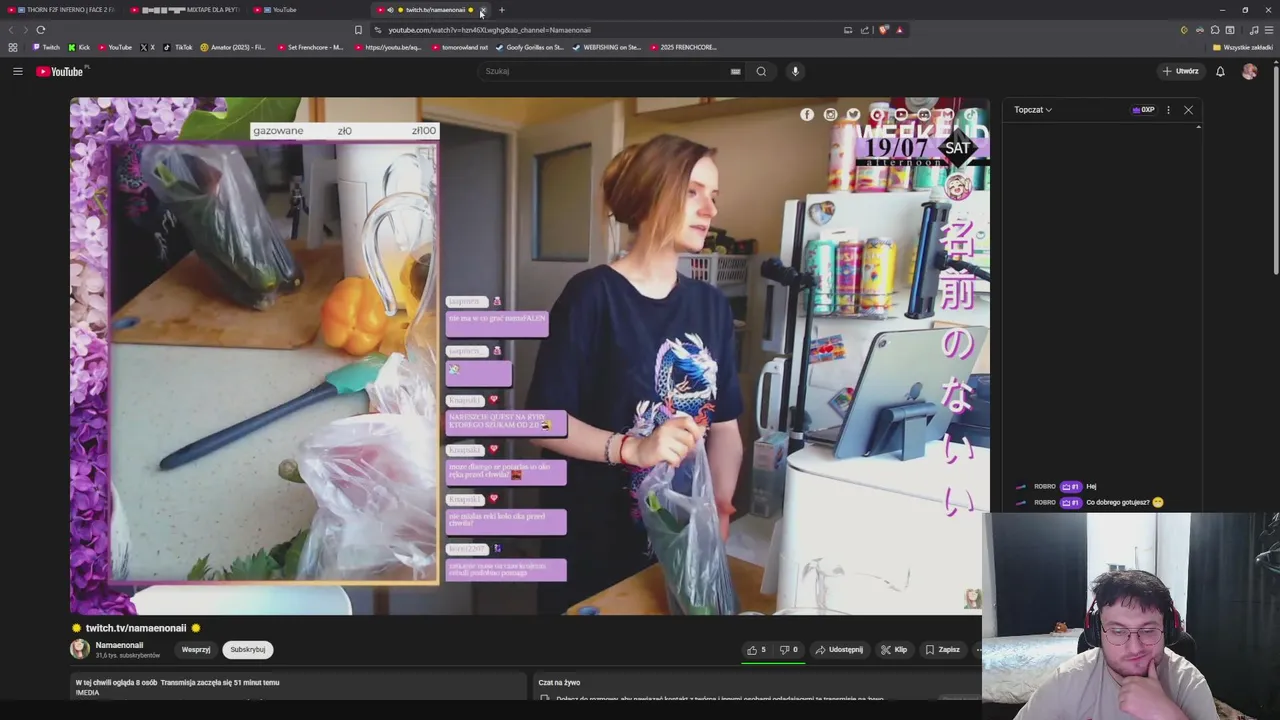This screenshot has height=720, width=1280.
Task: Open the Utwórz create button
Action: [x=1180, y=71]
